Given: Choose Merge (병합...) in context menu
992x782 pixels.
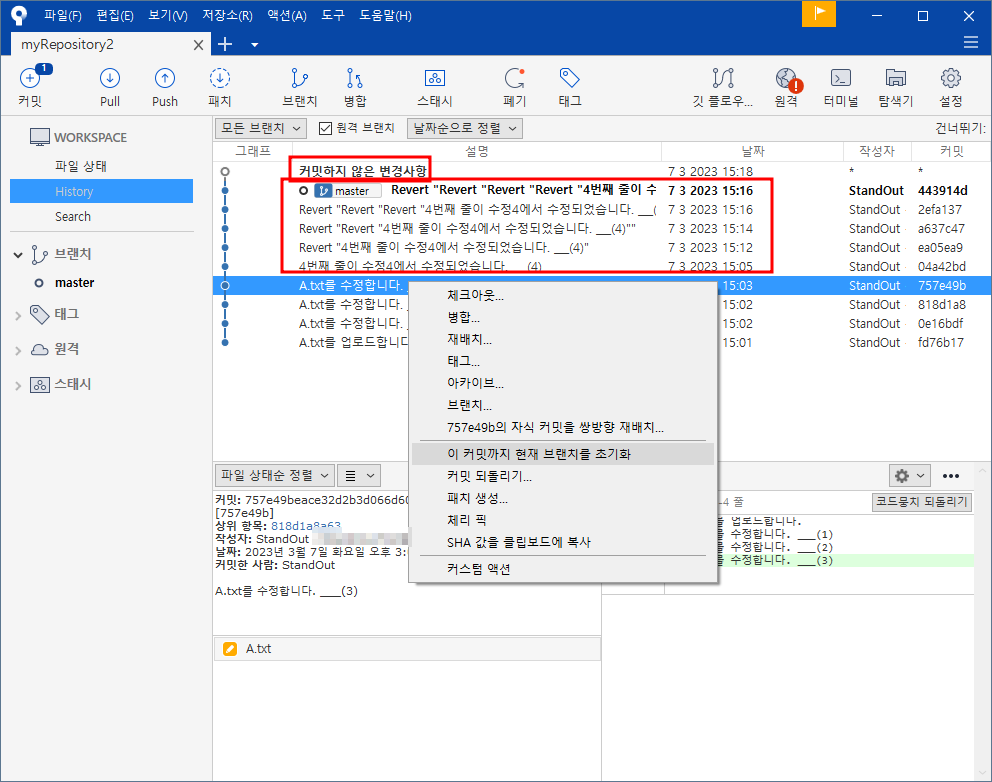Looking at the screenshot, I should click(x=562, y=317).
